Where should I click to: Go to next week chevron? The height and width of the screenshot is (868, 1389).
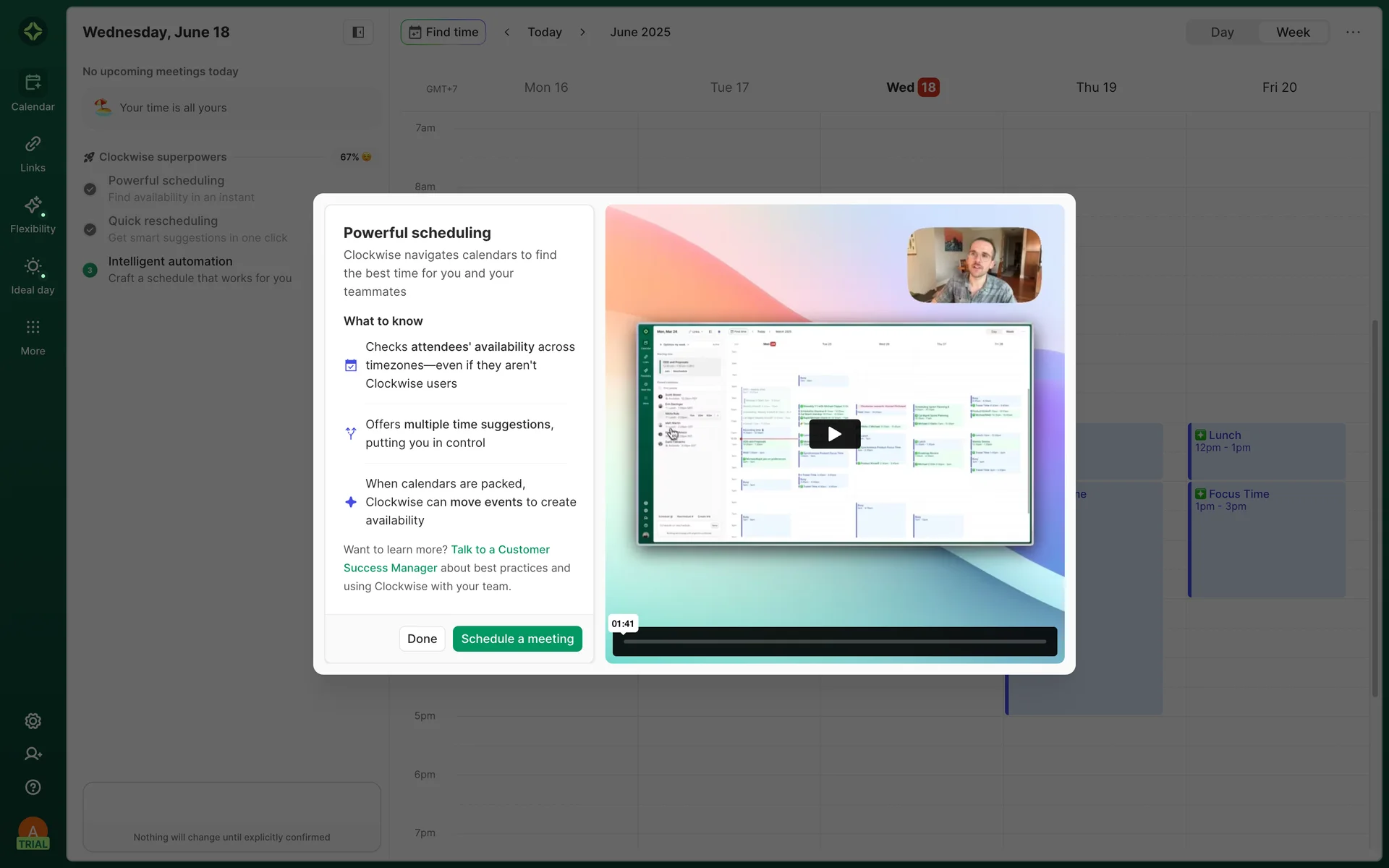pyautogui.click(x=582, y=32)
